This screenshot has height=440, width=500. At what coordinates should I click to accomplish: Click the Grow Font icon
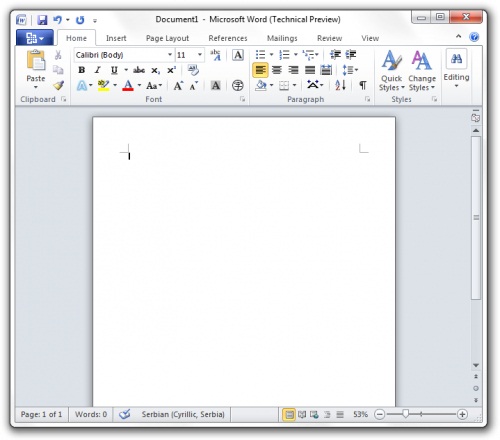coord(178,86)
